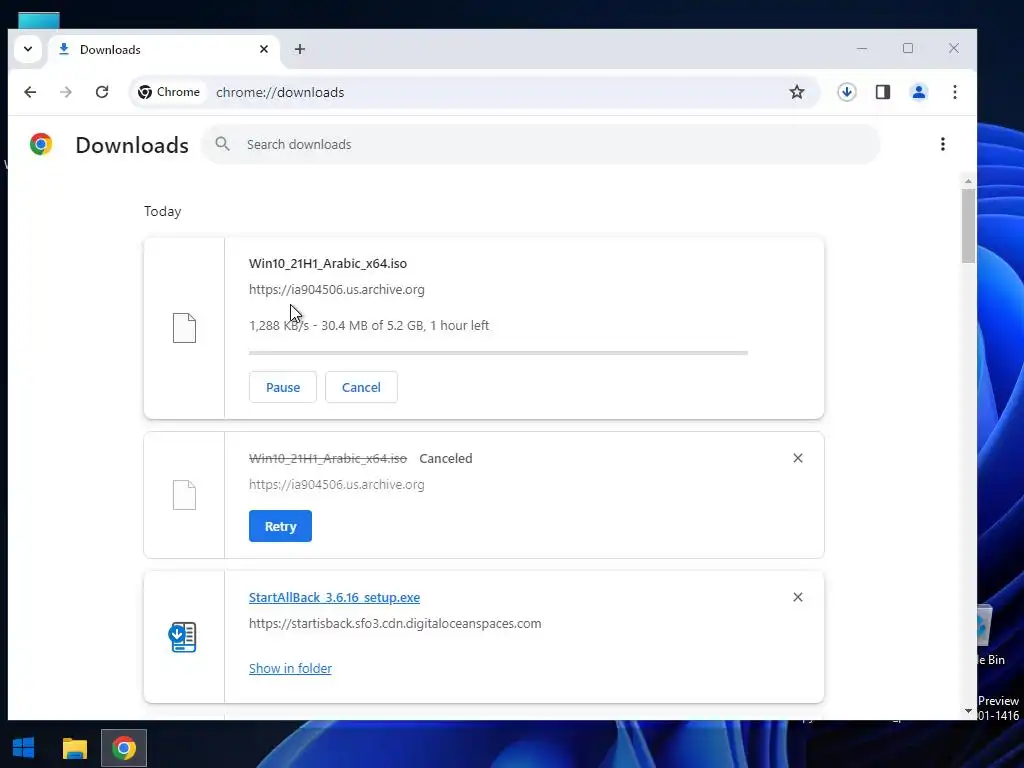Click the Chrome taskbar icon
This screenshot has width=1024, height=768.
pyautogui.click(x=124, y=748)
